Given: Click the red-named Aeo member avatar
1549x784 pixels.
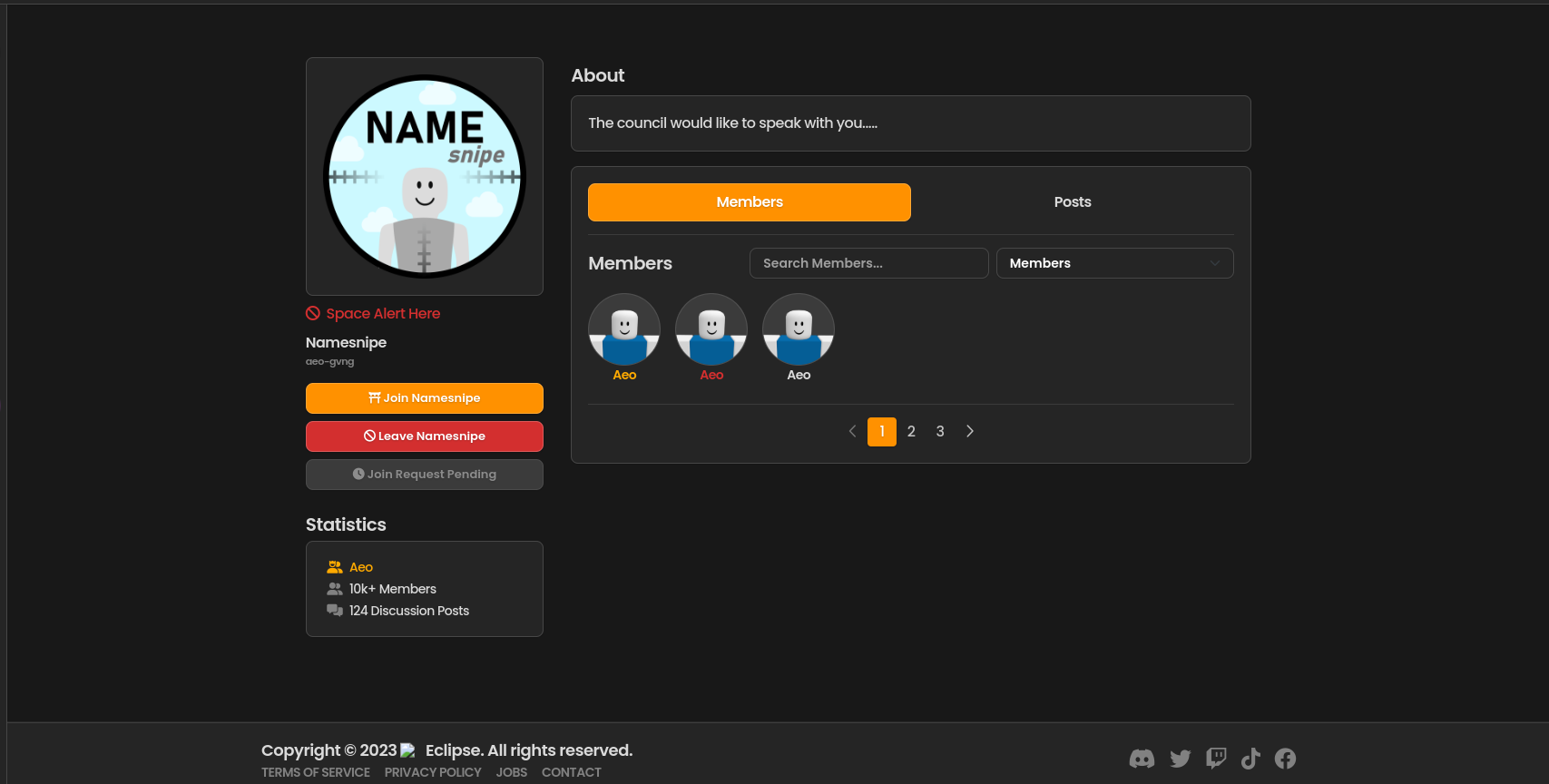Looking at the screenshot, I should coord(711,329).
